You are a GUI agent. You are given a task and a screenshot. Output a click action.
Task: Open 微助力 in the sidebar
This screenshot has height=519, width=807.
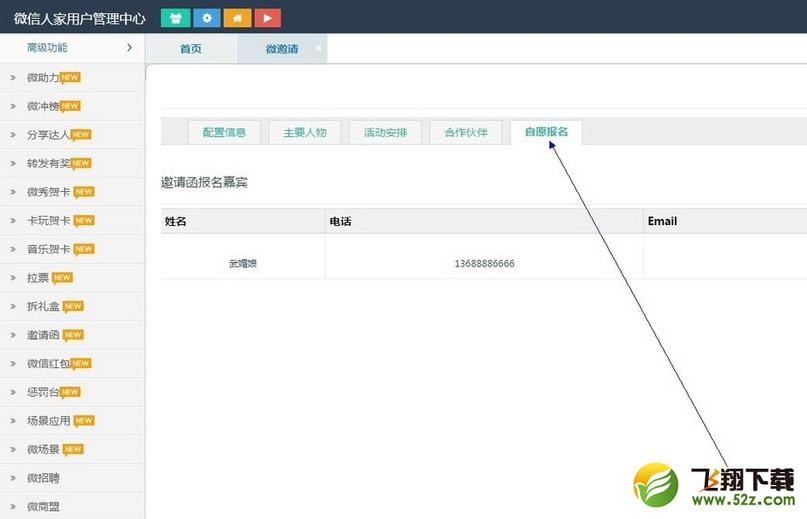(x=72, y=78)
